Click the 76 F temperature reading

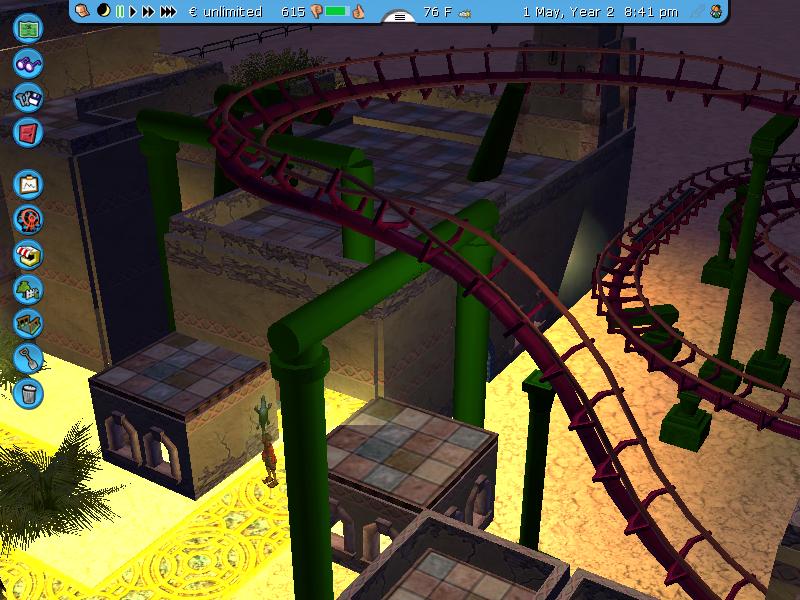tap(438, 12)
